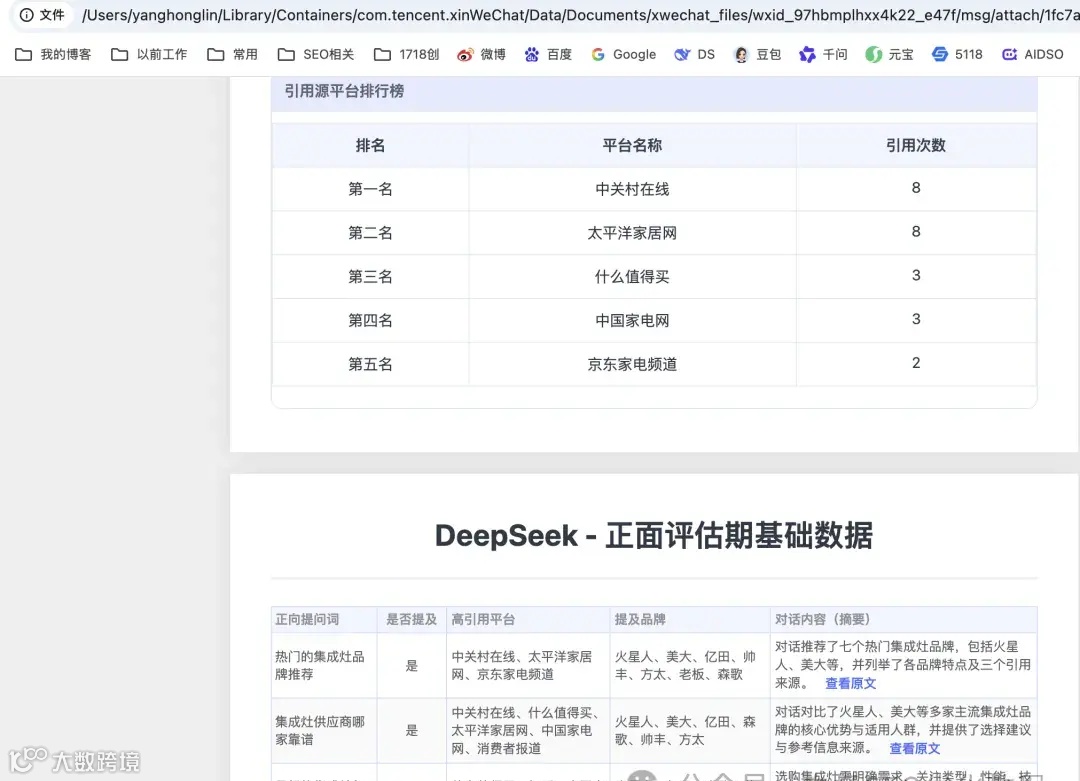Screen dimensions: 1080x781
Task: Click the 引用次数 column header
Action: point(916,145)
